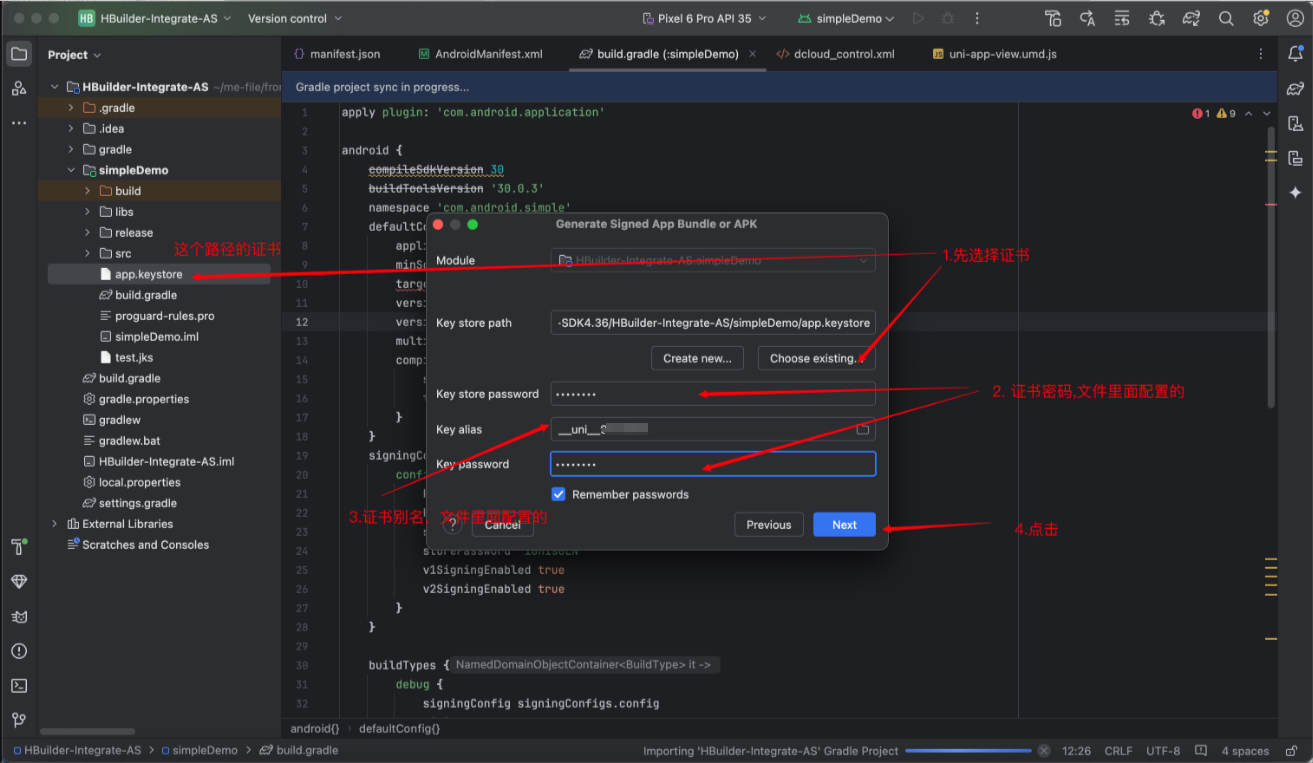Sync project with Gradle files elephant icon
Image resolution: width=1313 pixels, height=763 pixels.
pos(1191,18)
